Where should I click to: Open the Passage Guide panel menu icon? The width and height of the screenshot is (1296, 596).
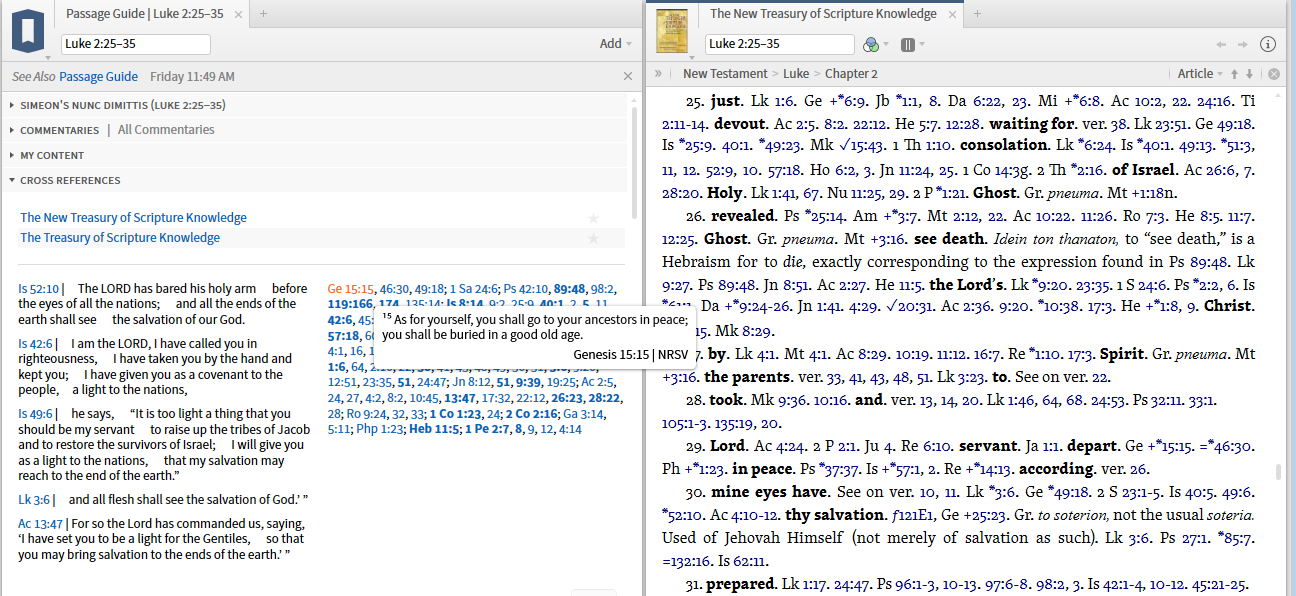[28, 30]
